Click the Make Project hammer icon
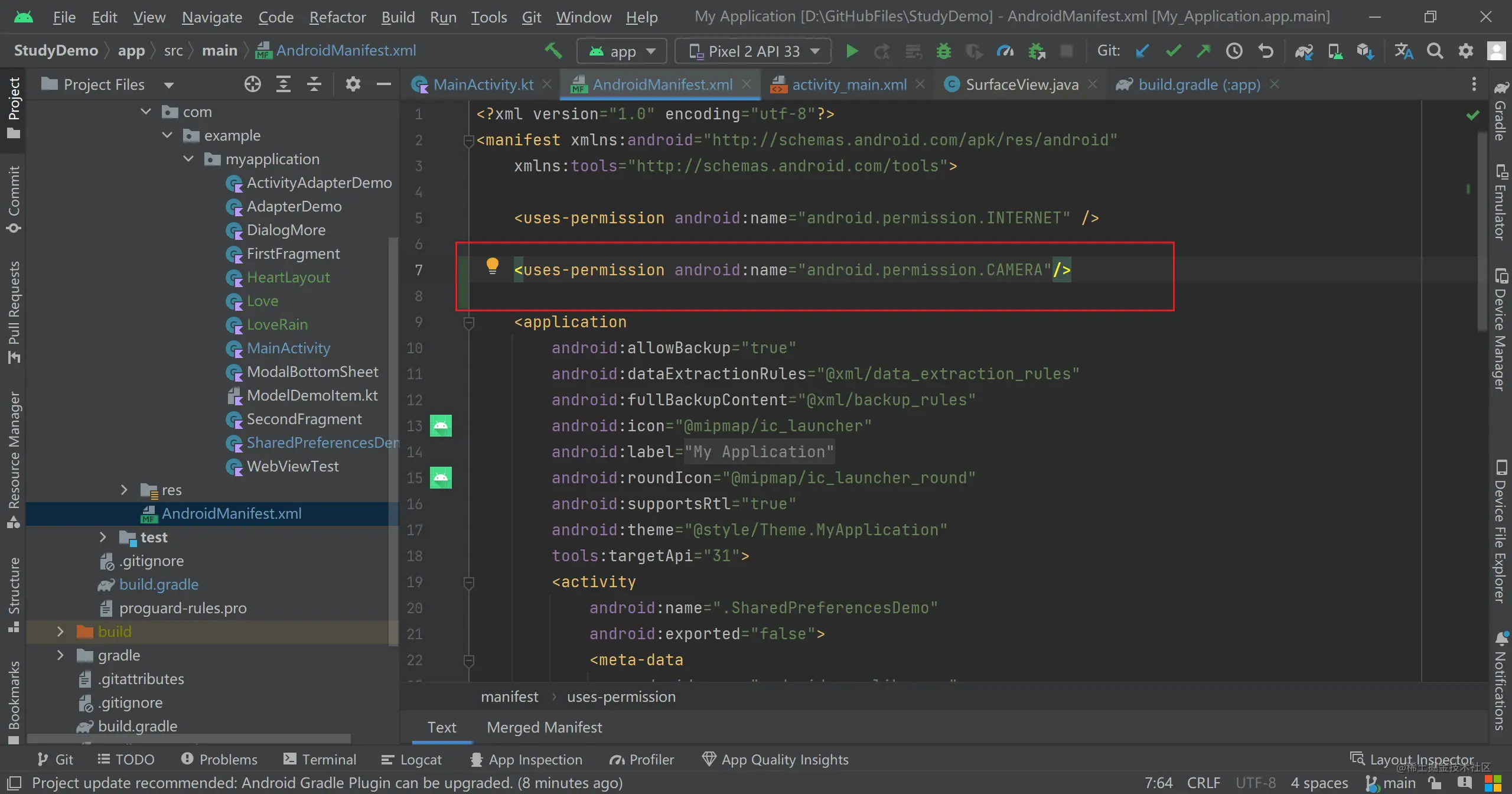1512x794 pixels. (553, 51)
